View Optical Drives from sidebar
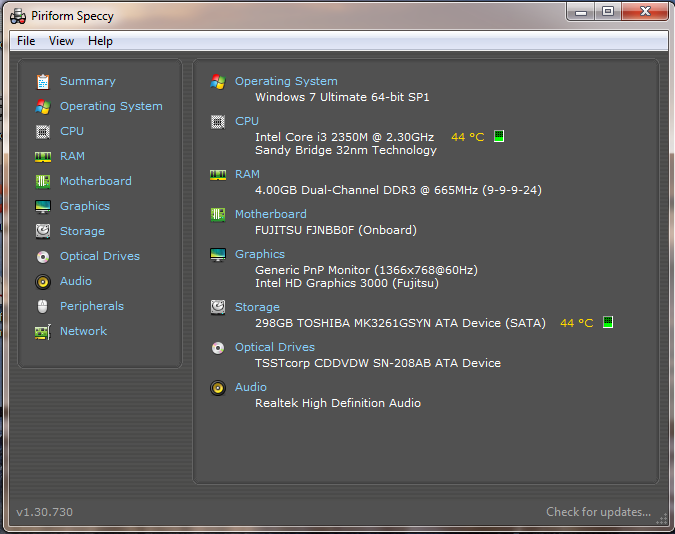 pyautogui.click(x=100, y=256)
